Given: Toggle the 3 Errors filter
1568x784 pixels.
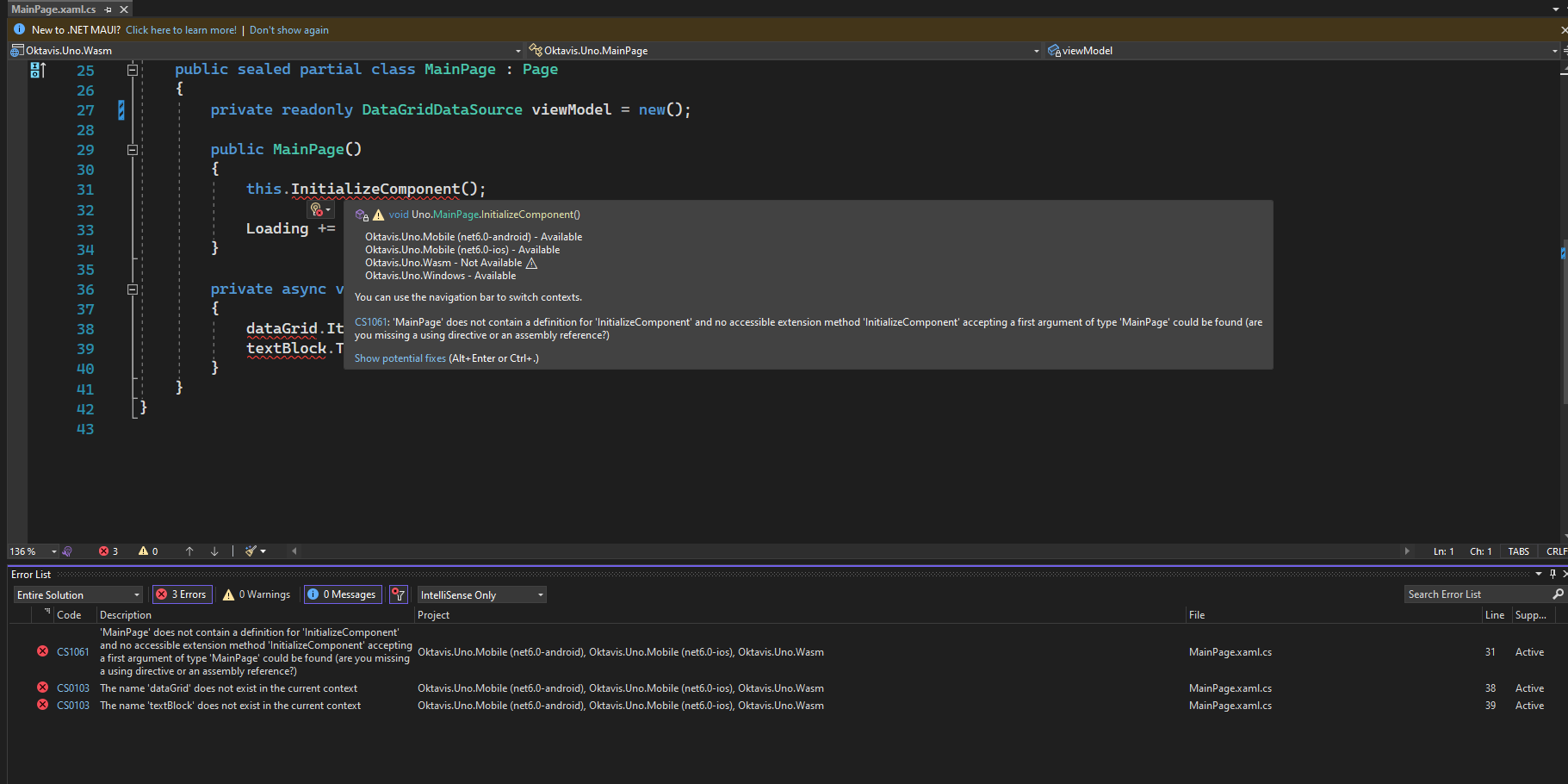Looking at the screenshot, I should 182,594.
